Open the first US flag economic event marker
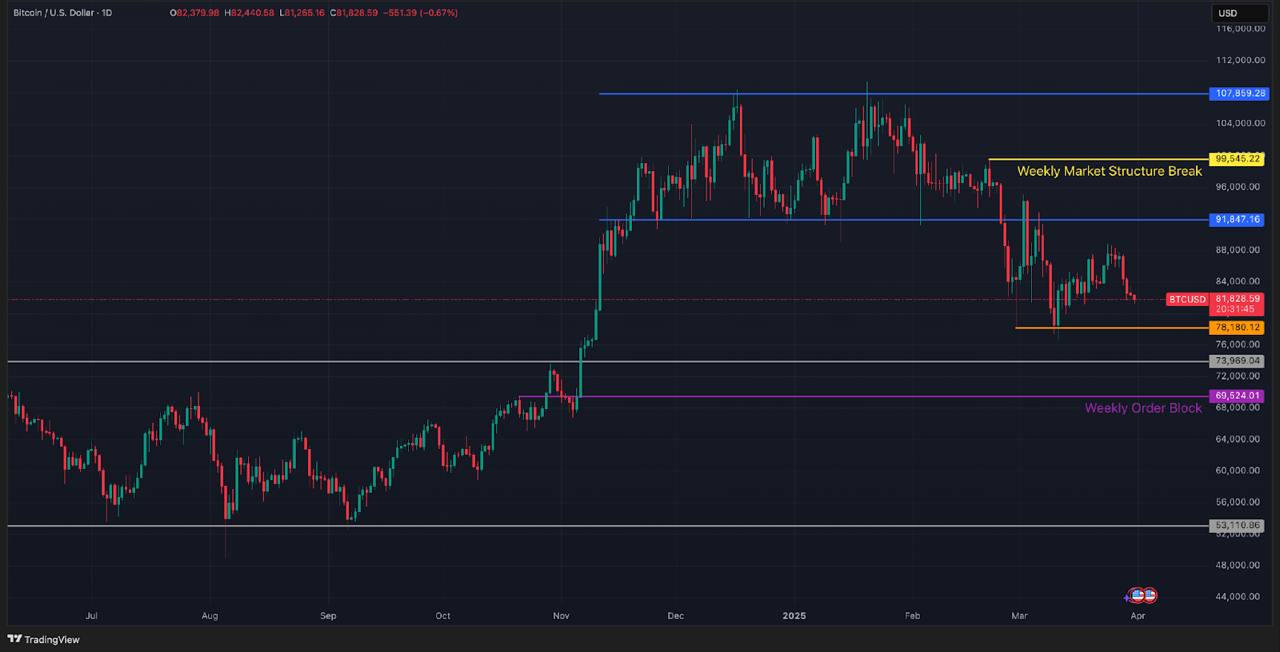This screenshot has width=1280, height=652. 1138,595
